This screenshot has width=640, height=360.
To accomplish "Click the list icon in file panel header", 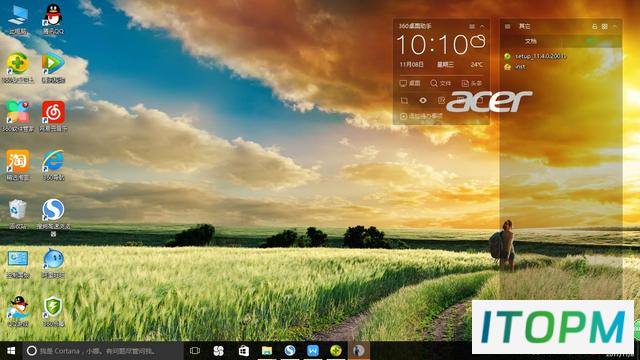I will [507, 27].
